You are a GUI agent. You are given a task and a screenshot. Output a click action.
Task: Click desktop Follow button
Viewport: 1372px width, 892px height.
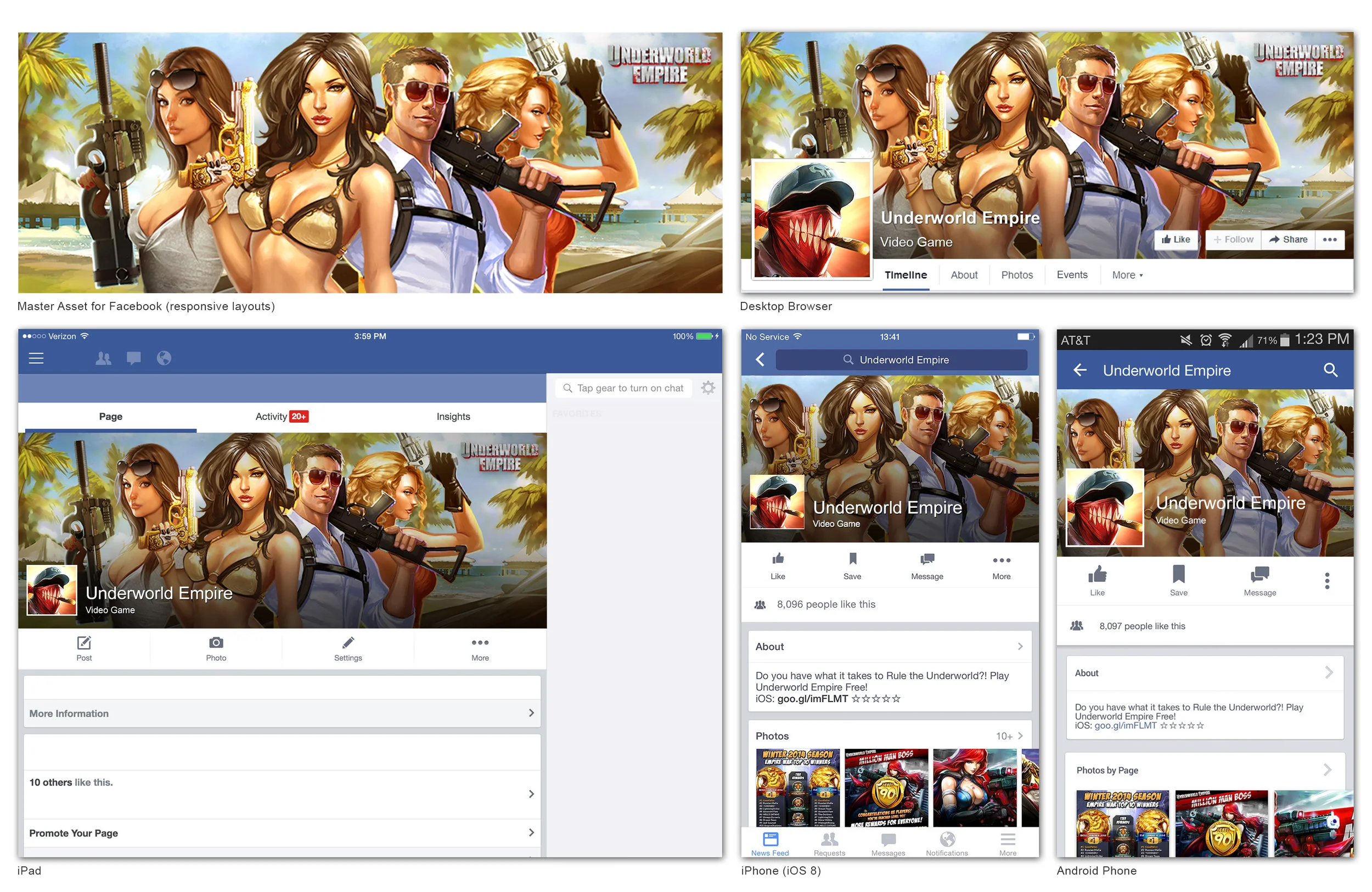(1234, 240)
